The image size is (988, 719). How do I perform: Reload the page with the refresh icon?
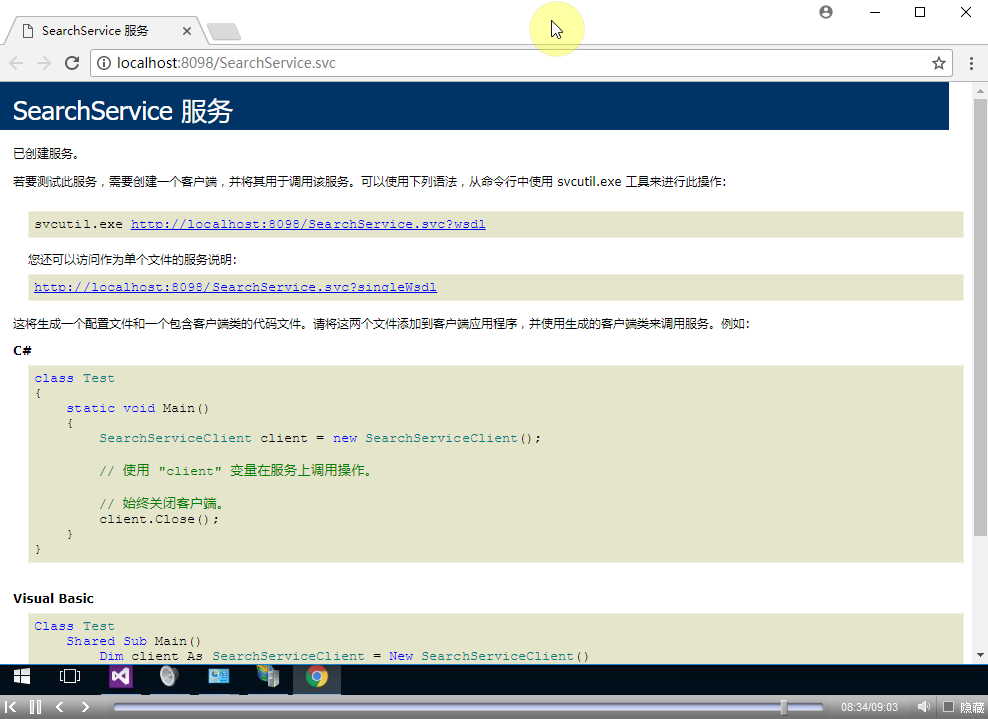(72, 63)
